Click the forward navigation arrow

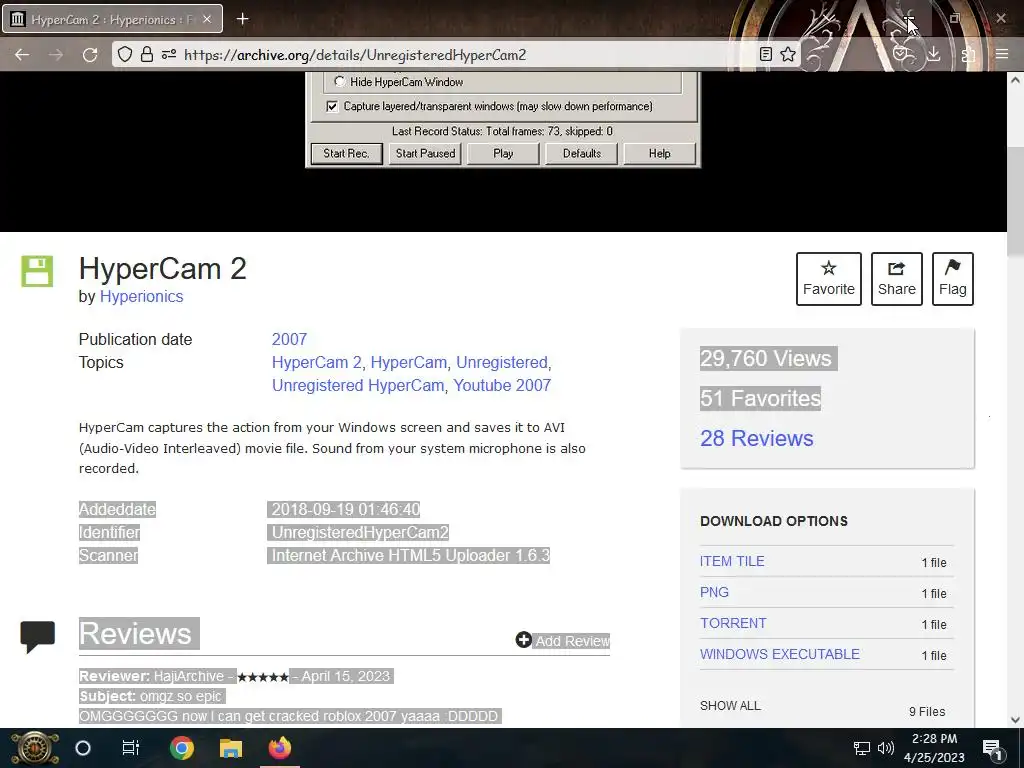point(56,55)
